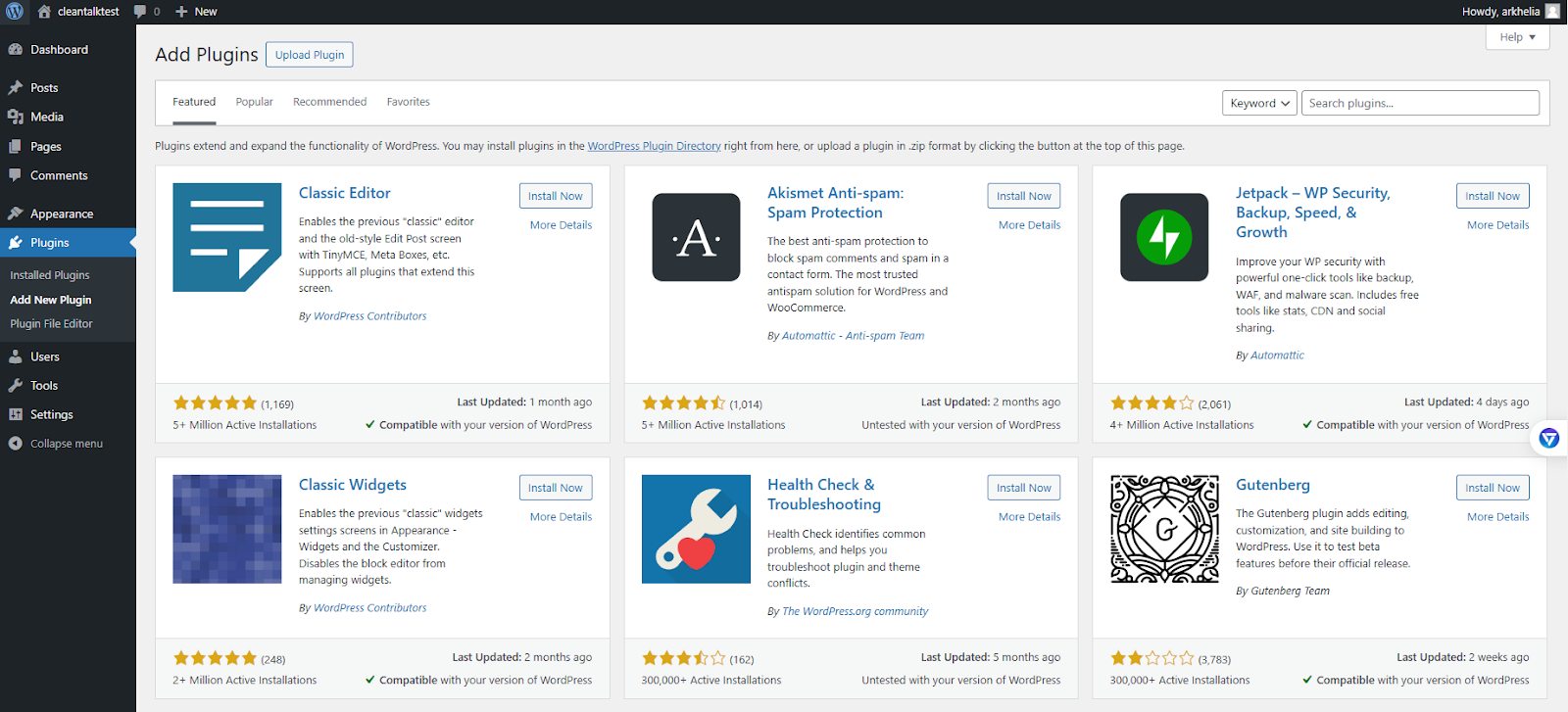Click the Jetpack plugin lightning icon
The height and width of the screenshot is (712, 1568).
[x=1164, y=237]
